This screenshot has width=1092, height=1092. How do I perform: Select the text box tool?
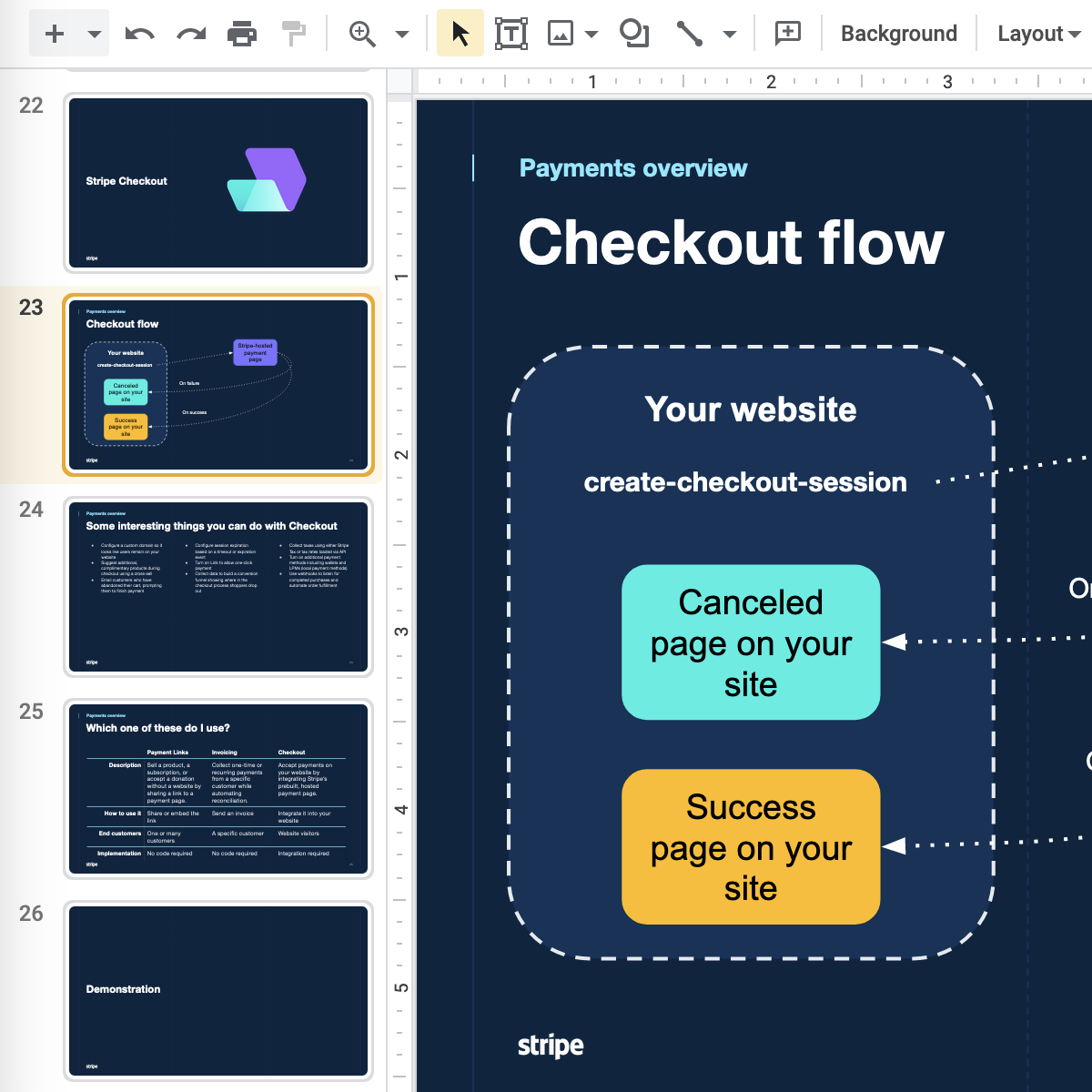click(511, 35)
